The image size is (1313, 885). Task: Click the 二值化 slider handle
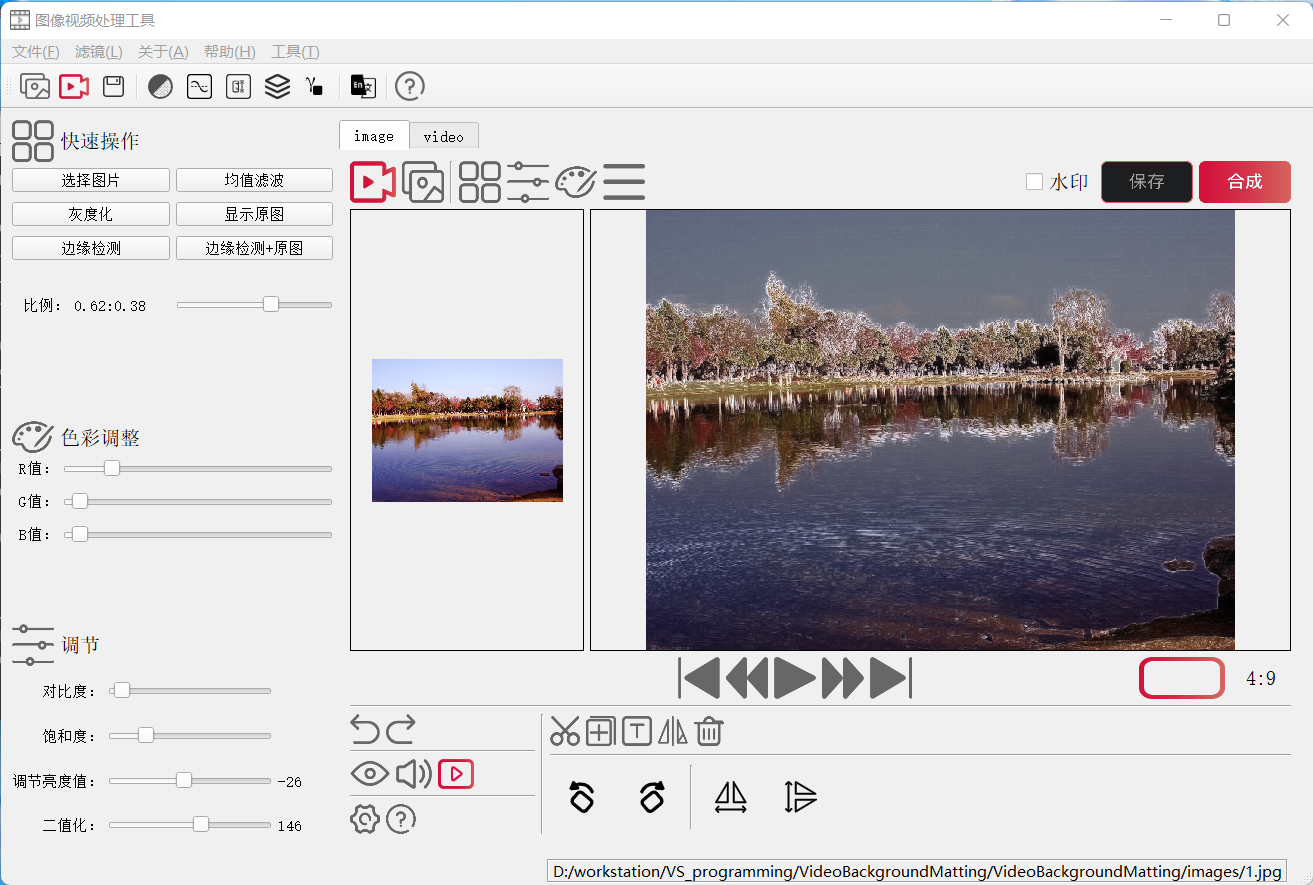pos(201,824)
